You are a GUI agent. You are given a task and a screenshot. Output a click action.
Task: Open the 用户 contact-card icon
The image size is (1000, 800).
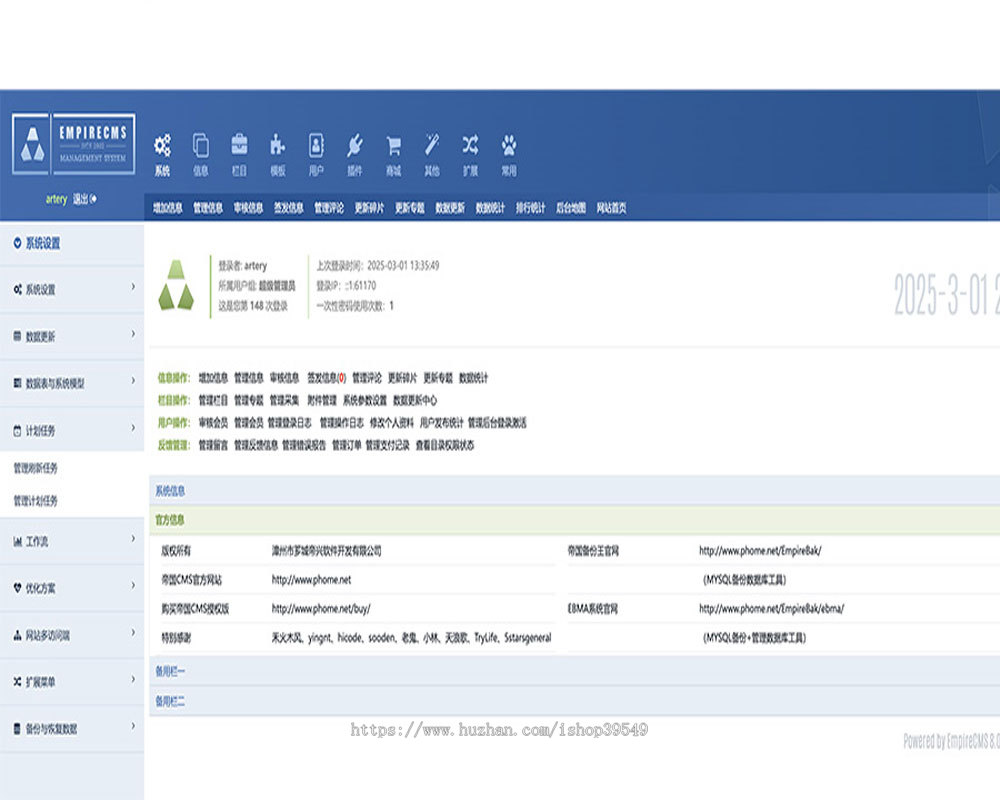click(316, 145)
